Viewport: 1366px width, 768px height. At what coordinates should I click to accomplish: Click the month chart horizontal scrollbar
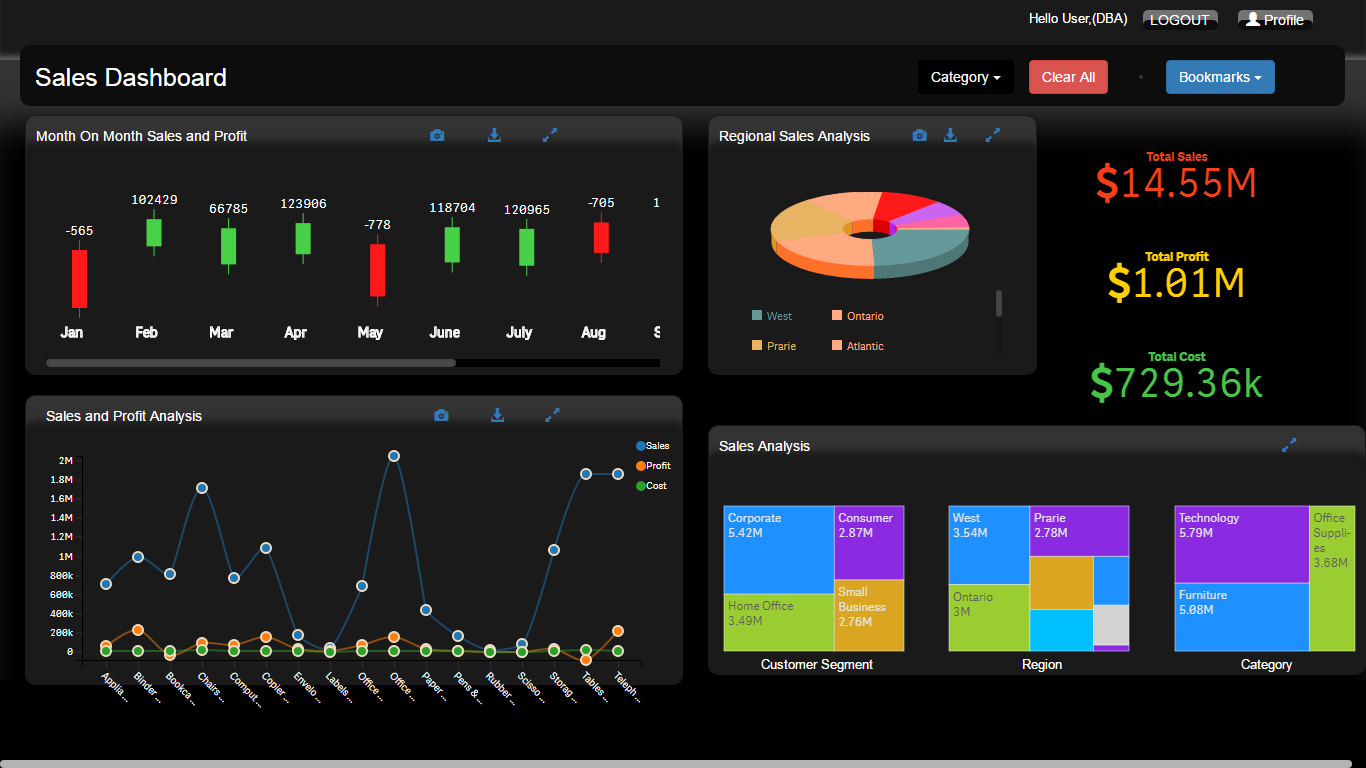(250, 363)
